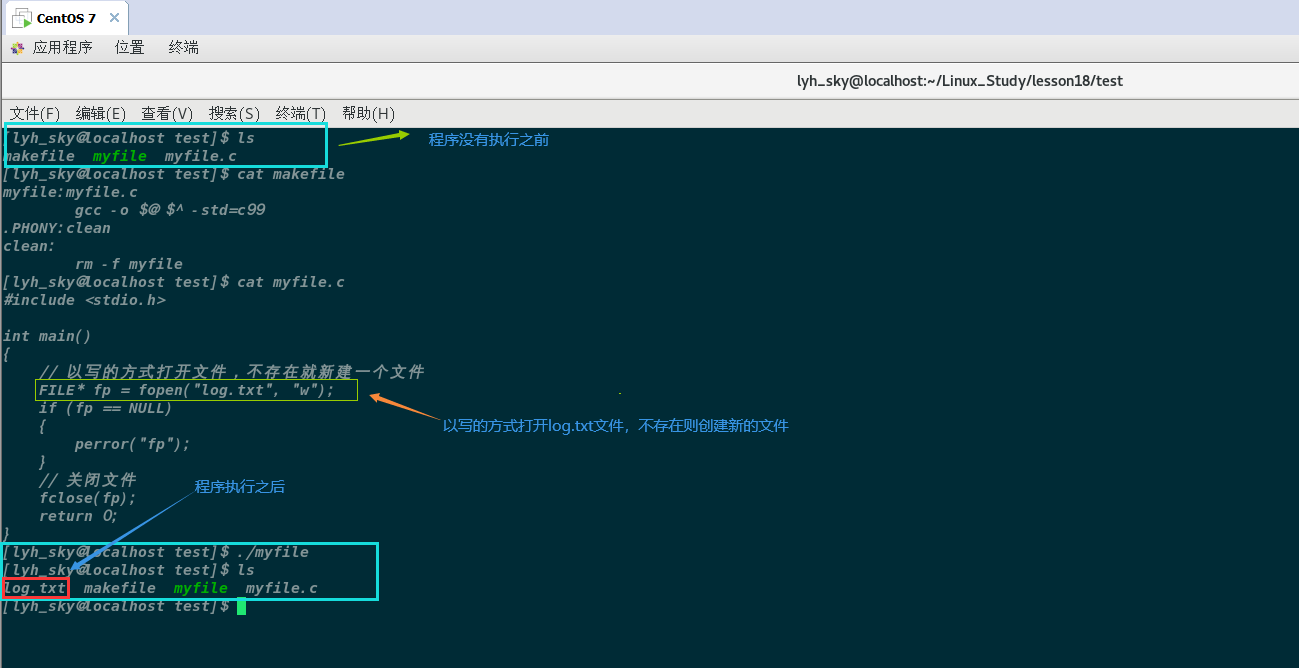Click the 'rm -f myfile' line
This screenshot has height=668, width=1299.
pos(129,264)
